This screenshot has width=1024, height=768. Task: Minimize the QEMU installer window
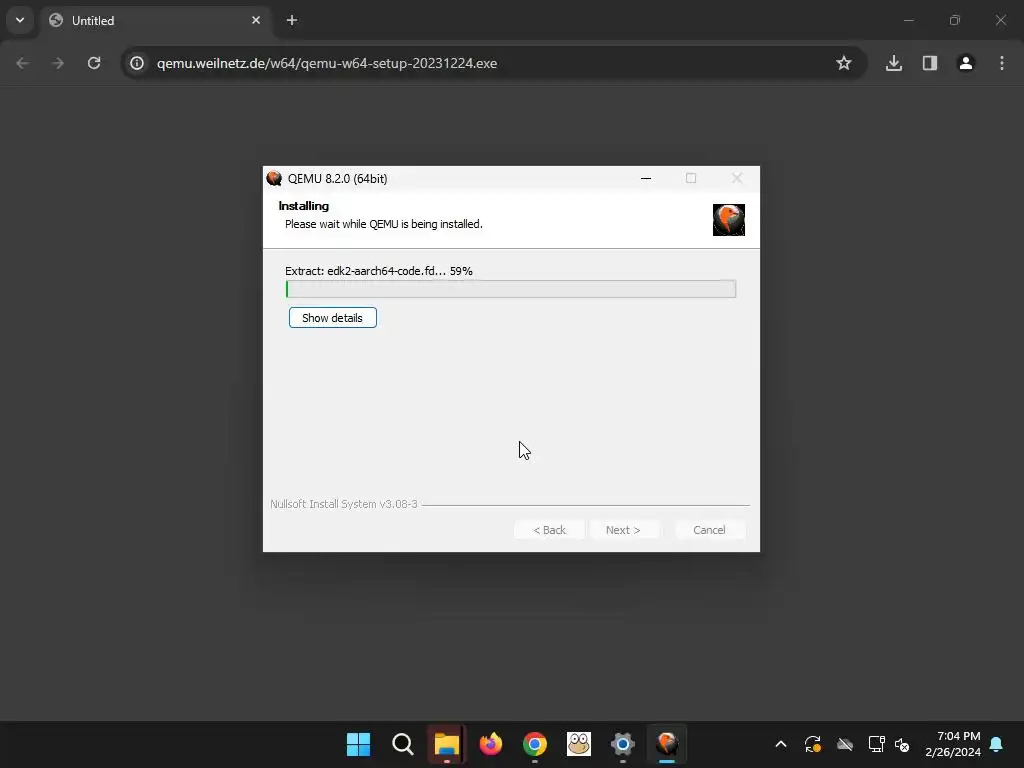click(x=646, y=178)
